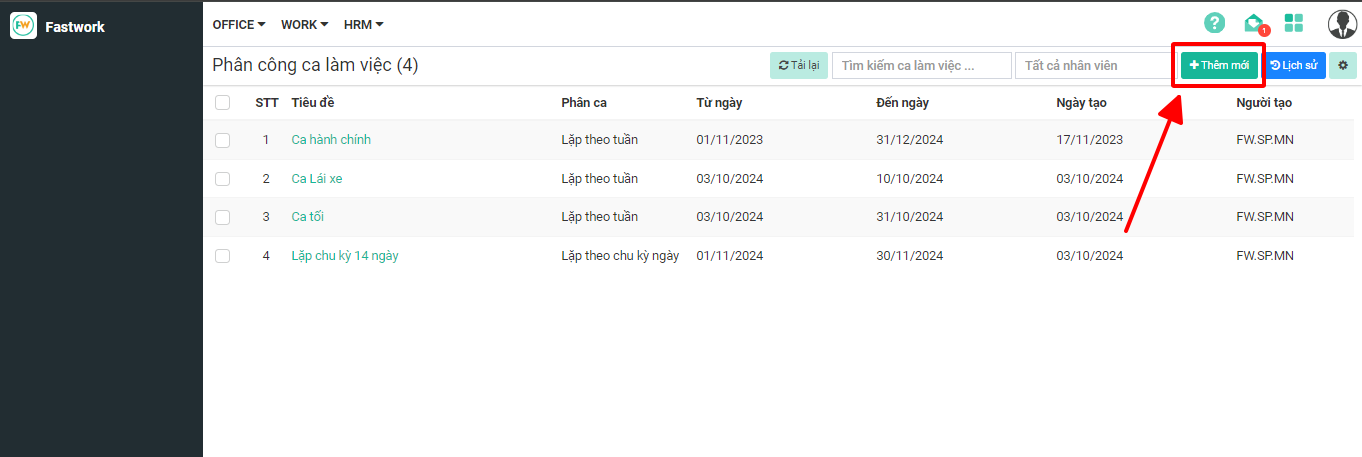Select the Ca Lái xe row checkbox

[222, 179]
